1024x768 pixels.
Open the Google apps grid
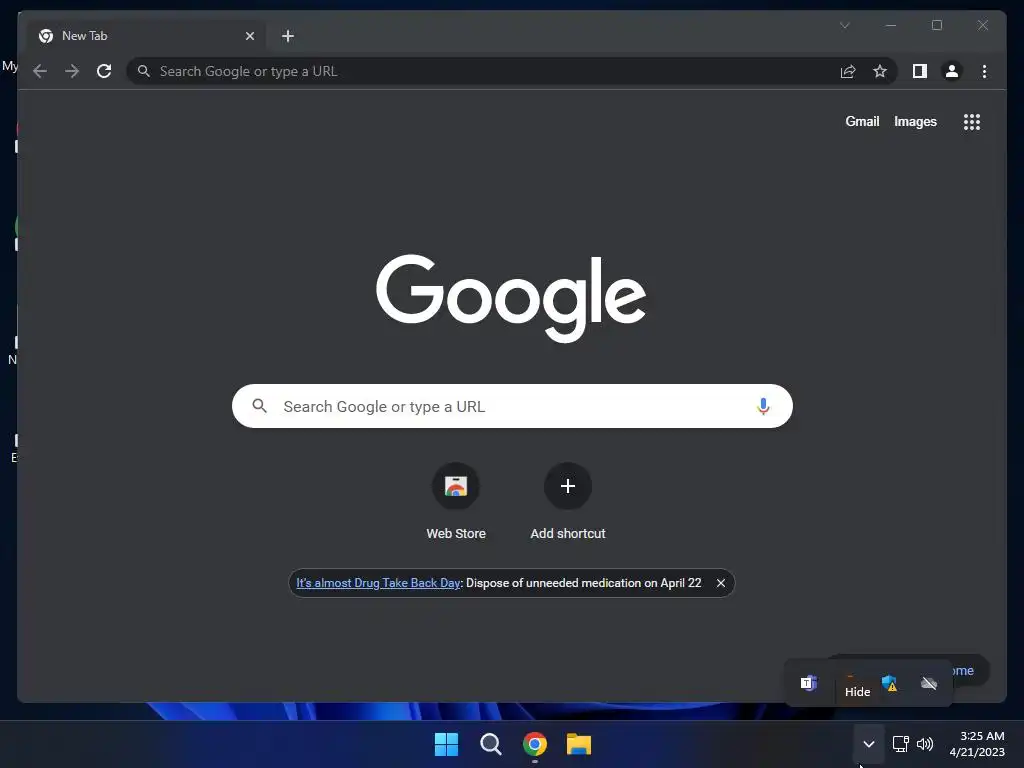(x=972, y=122)
